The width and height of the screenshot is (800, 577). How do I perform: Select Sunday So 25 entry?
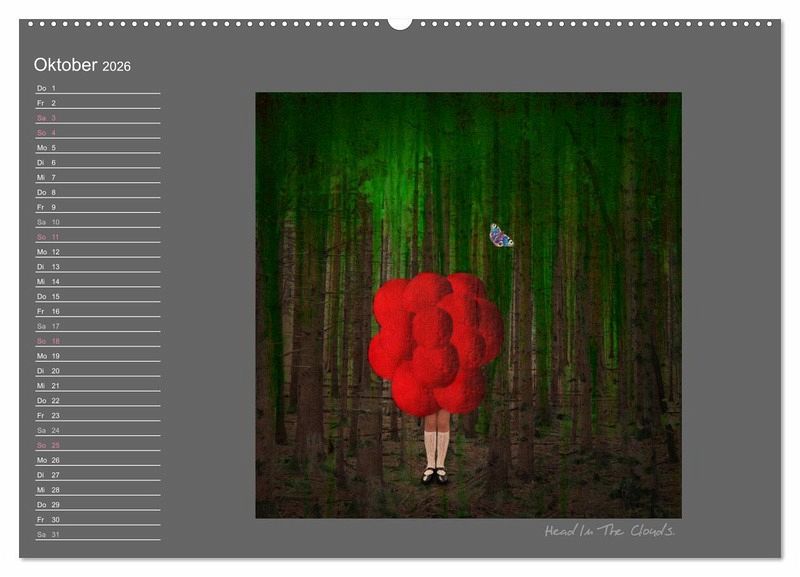pyautogui.click(x=97, y=445)
